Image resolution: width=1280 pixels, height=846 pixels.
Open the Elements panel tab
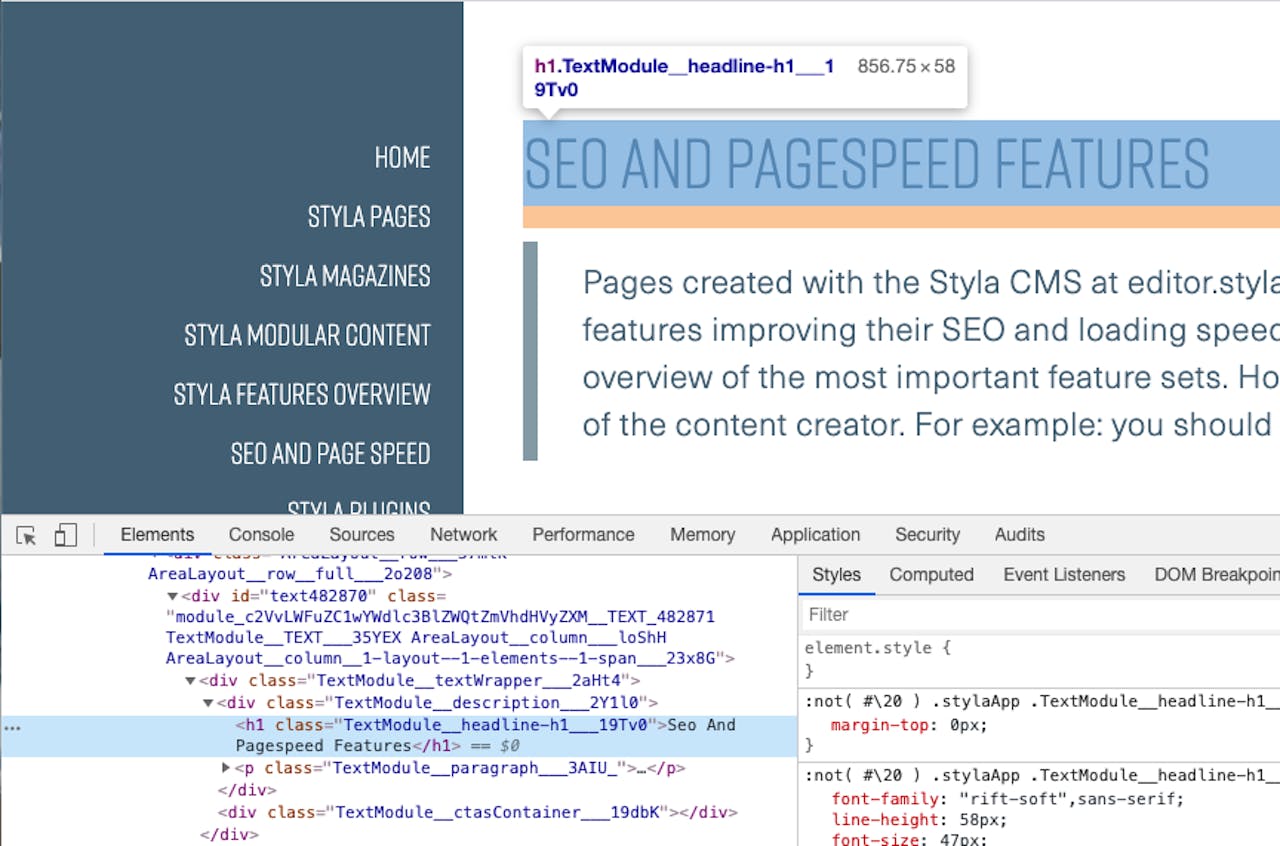pos(157,535)
